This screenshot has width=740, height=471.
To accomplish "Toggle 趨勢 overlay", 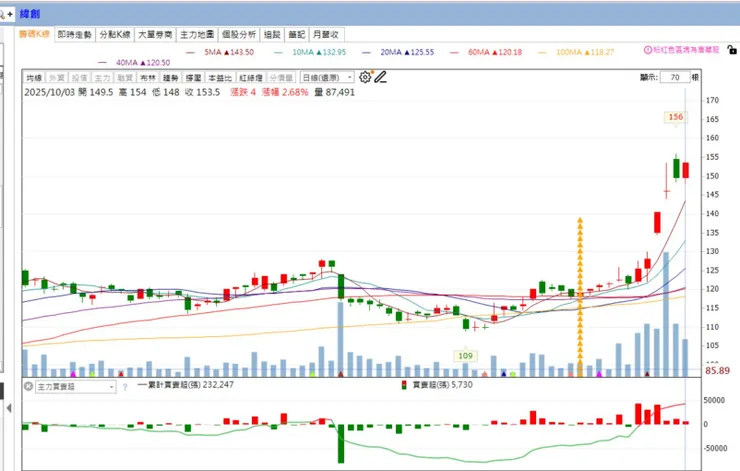I will tap(170, 77).
